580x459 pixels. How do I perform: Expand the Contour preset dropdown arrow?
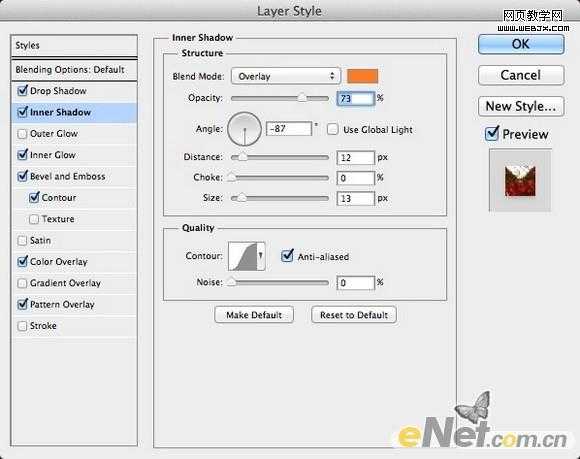(261, 256)
